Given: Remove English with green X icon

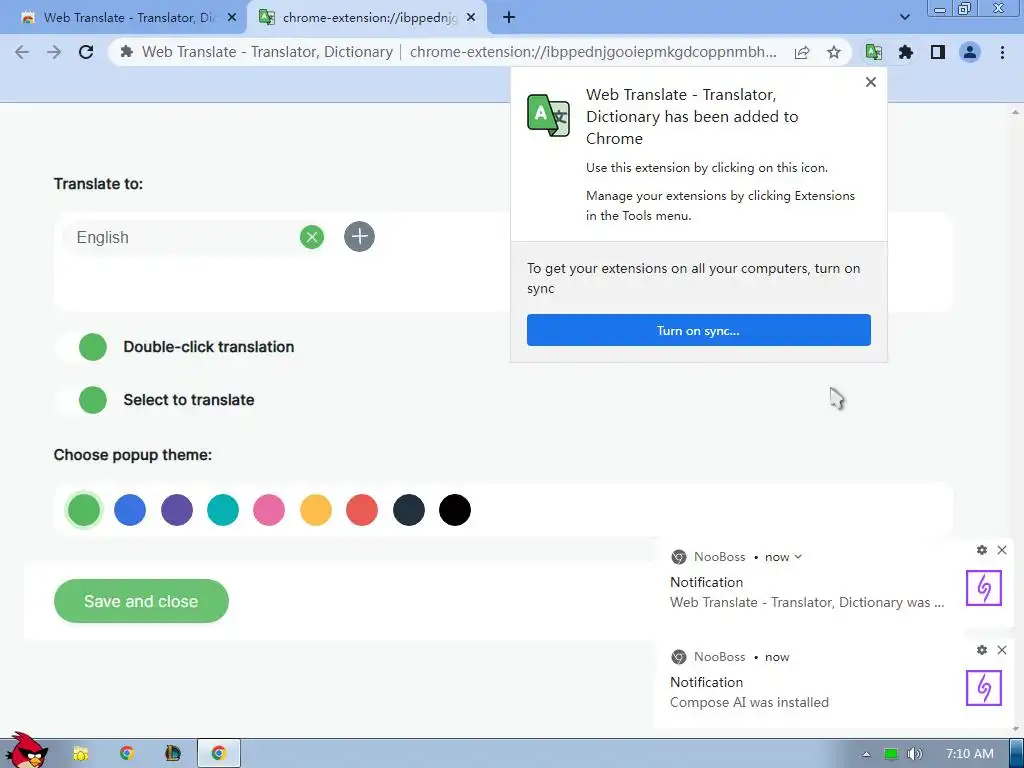Looking at the screenshot, I should coord(312,237).
